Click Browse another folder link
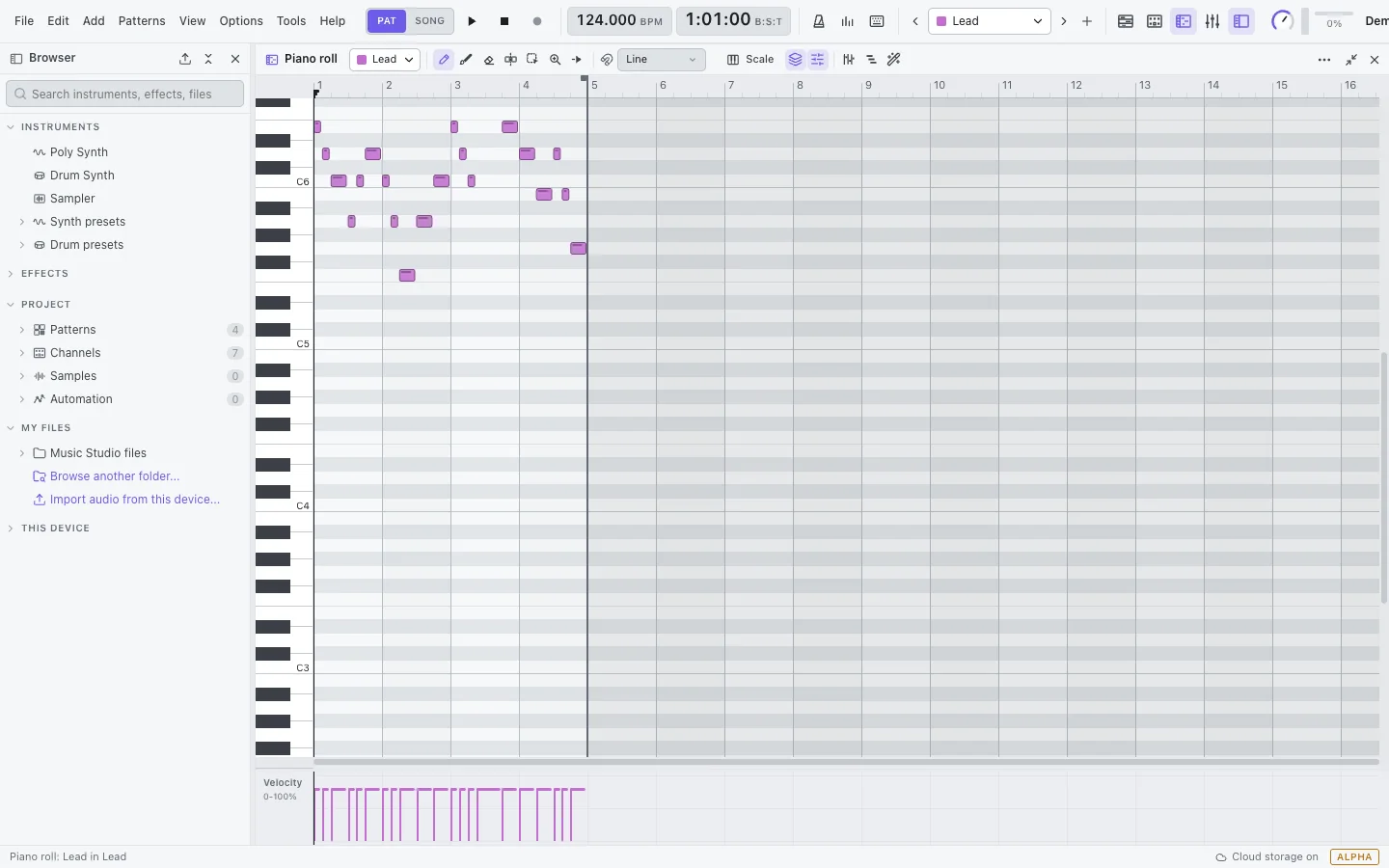1389x868 pixels. [115, 476]
